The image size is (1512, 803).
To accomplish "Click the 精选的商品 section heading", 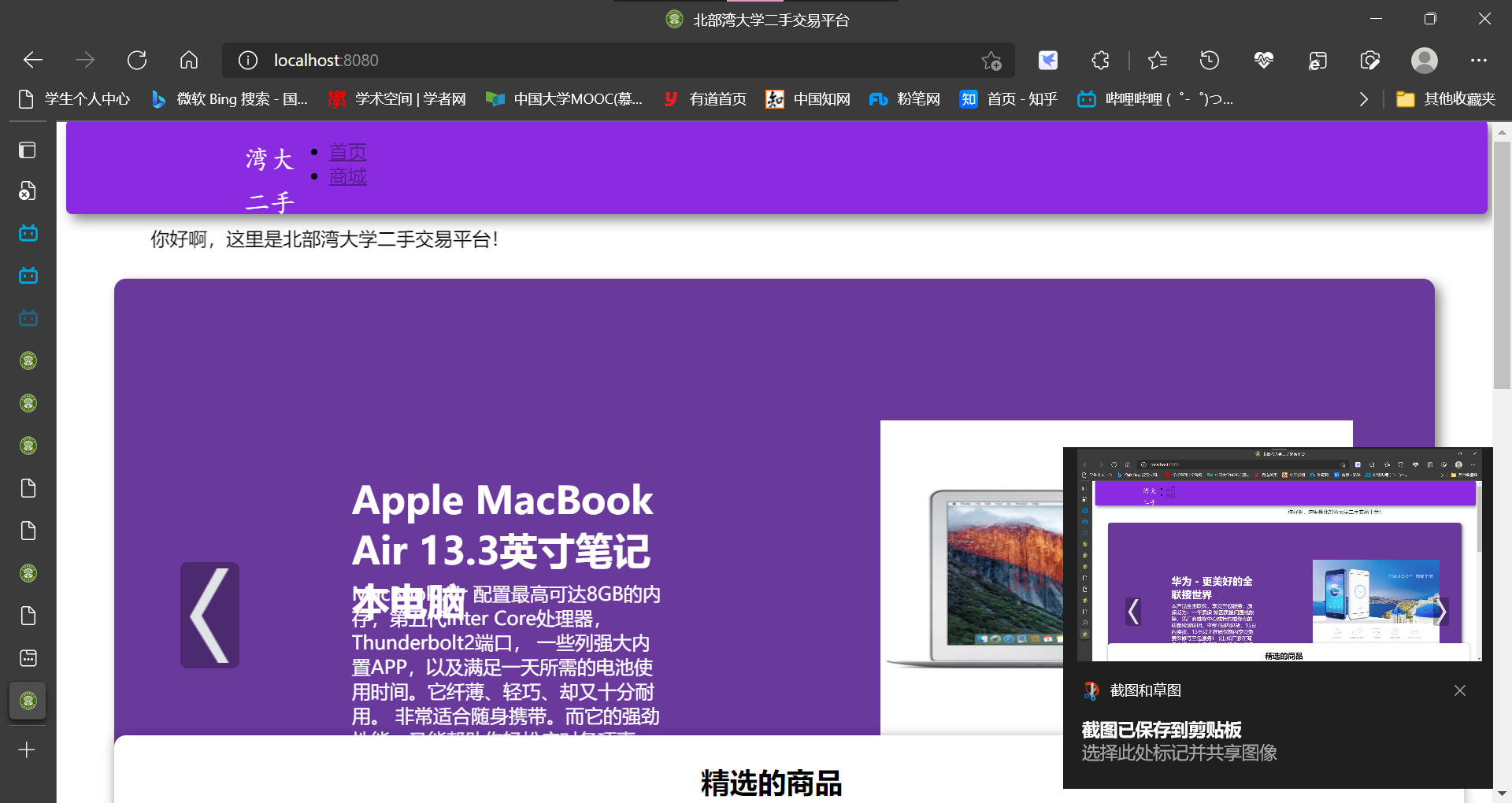I will click(771, 783).
